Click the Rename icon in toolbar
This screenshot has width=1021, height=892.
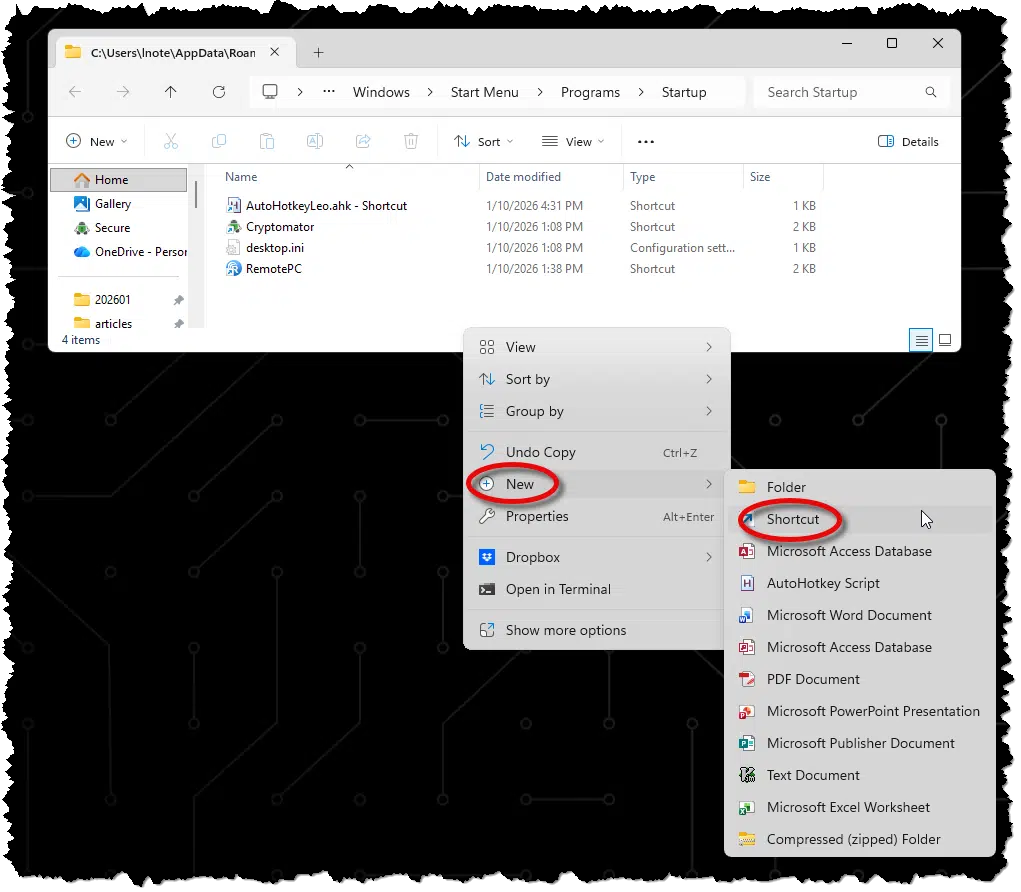(x=315, y=142)
